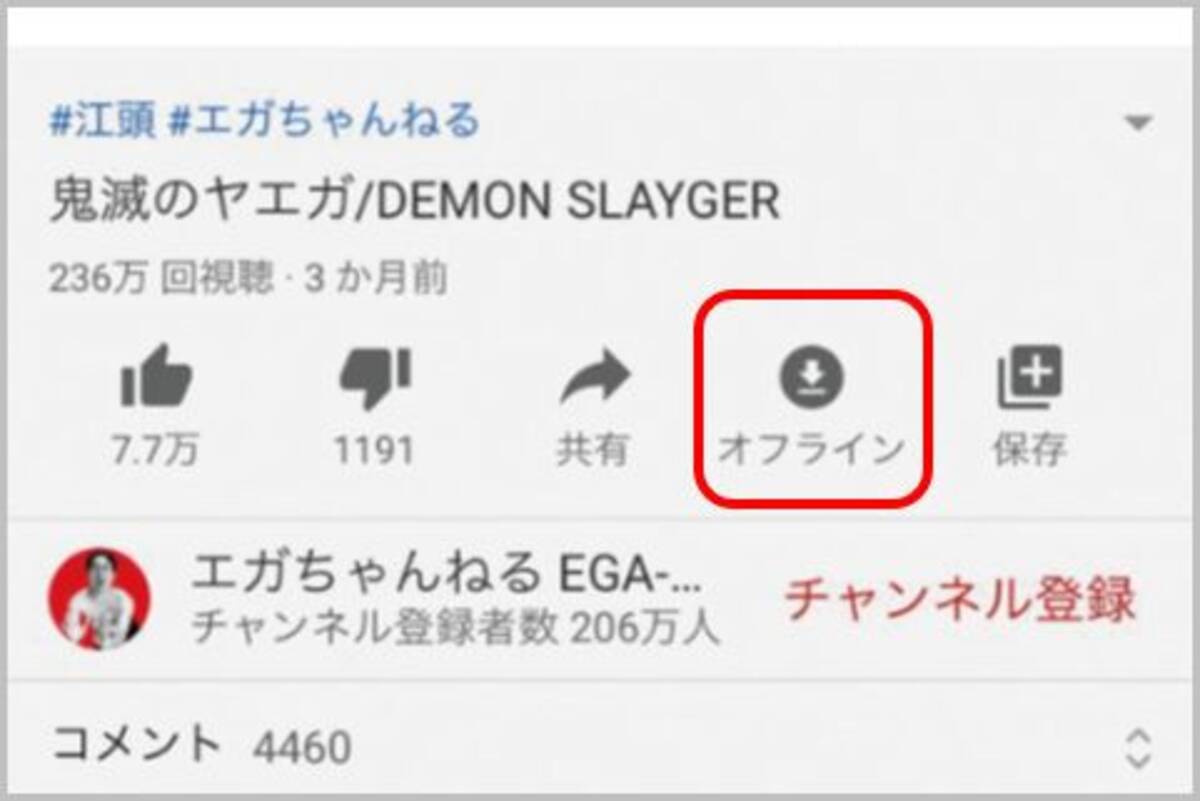The width and height of the screenshot is (1200, 801).
Task: Select the オフライン label
Action: click(x=812, y=450)
